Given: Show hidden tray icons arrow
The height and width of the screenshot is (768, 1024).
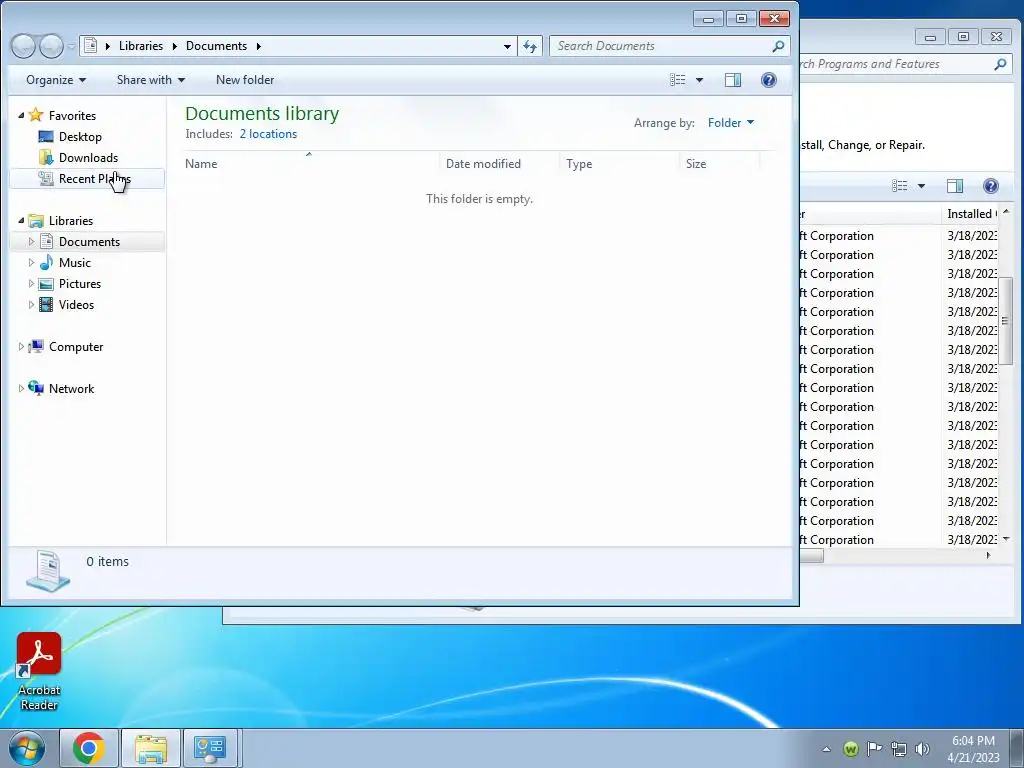Looking at the screenshot, I should coord(826,749).
